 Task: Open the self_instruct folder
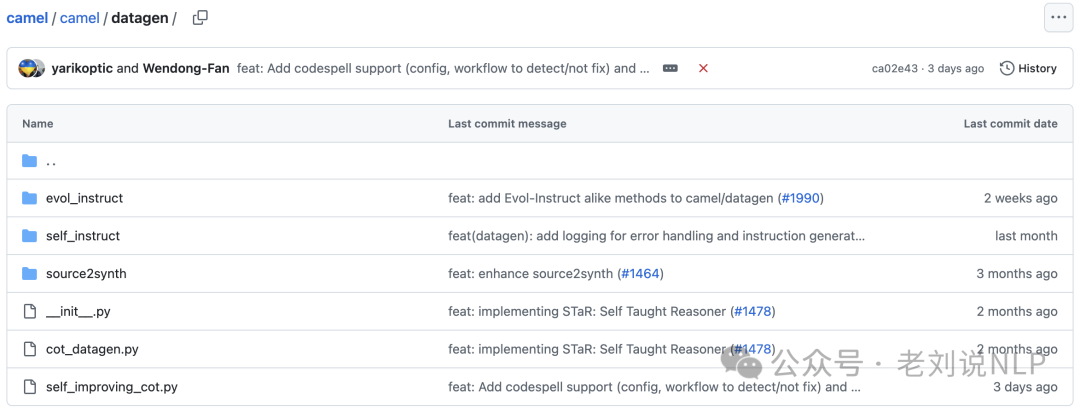[x=83, y=236]
